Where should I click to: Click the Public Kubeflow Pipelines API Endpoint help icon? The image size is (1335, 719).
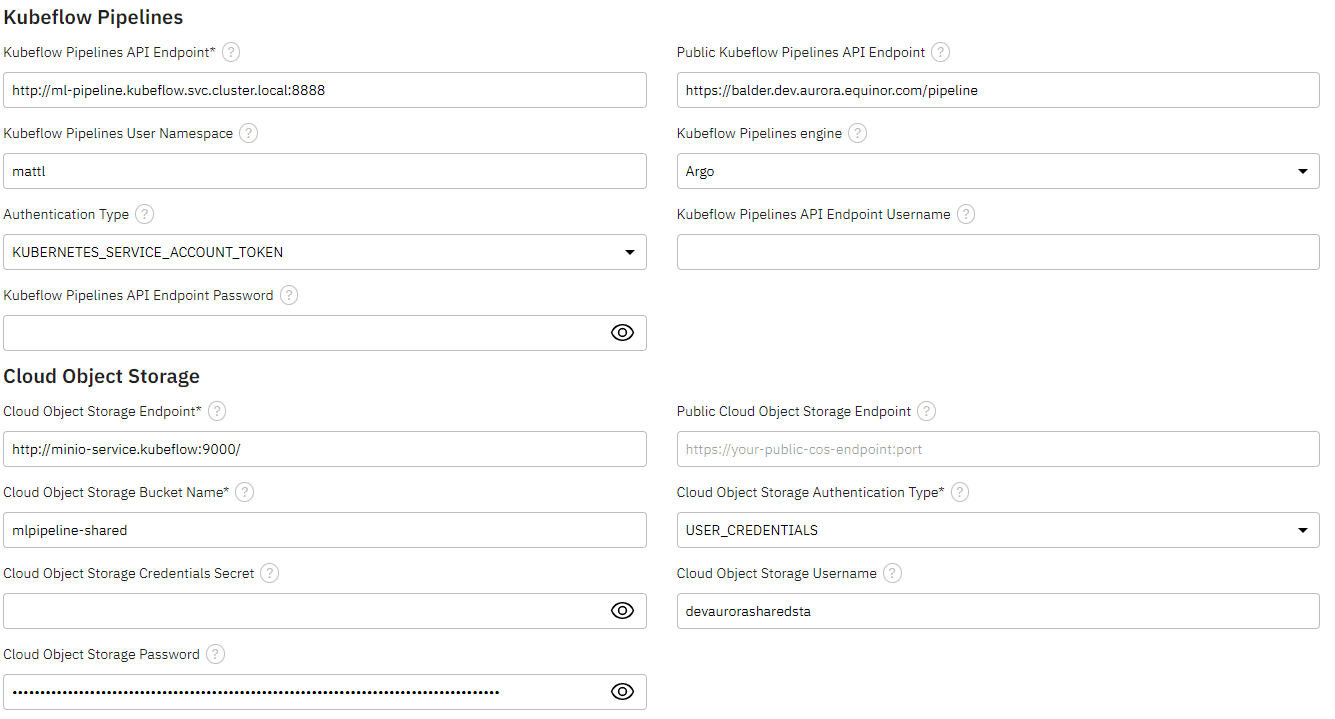coord(940,52)
